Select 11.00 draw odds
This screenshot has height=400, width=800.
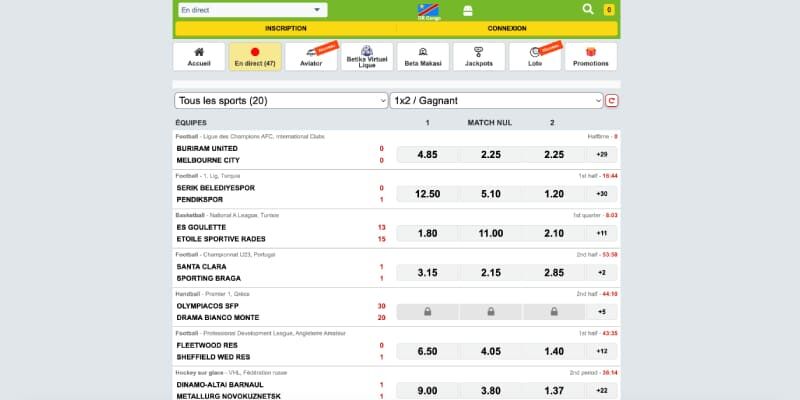[x=491, y=233]
